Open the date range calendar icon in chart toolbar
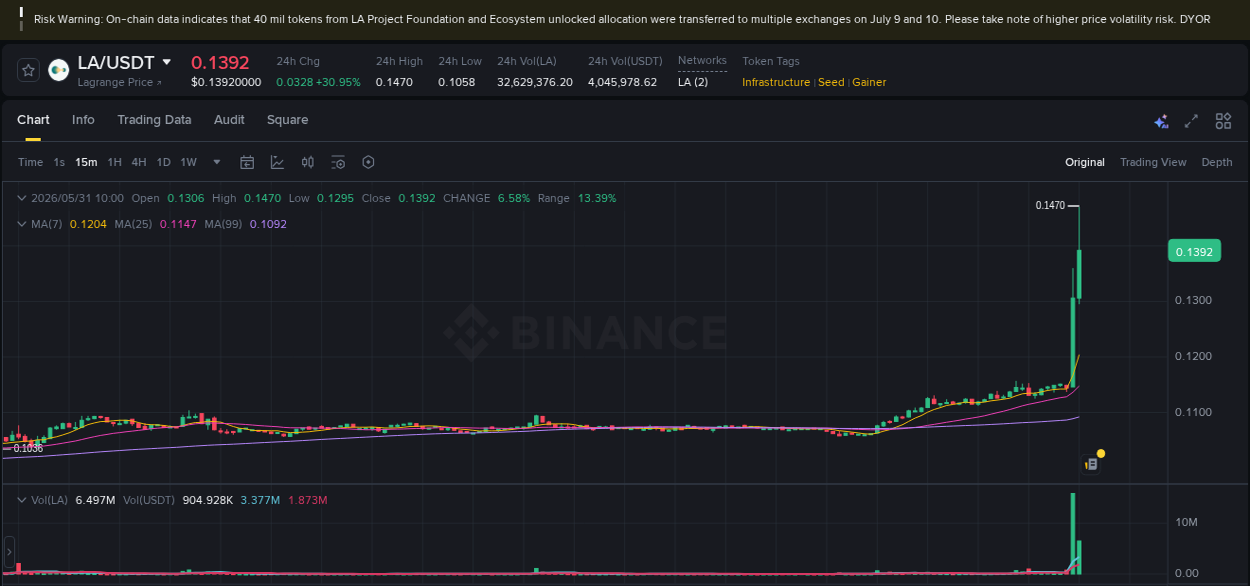Viewport: 1250px width, 586px height. (247, 162)
